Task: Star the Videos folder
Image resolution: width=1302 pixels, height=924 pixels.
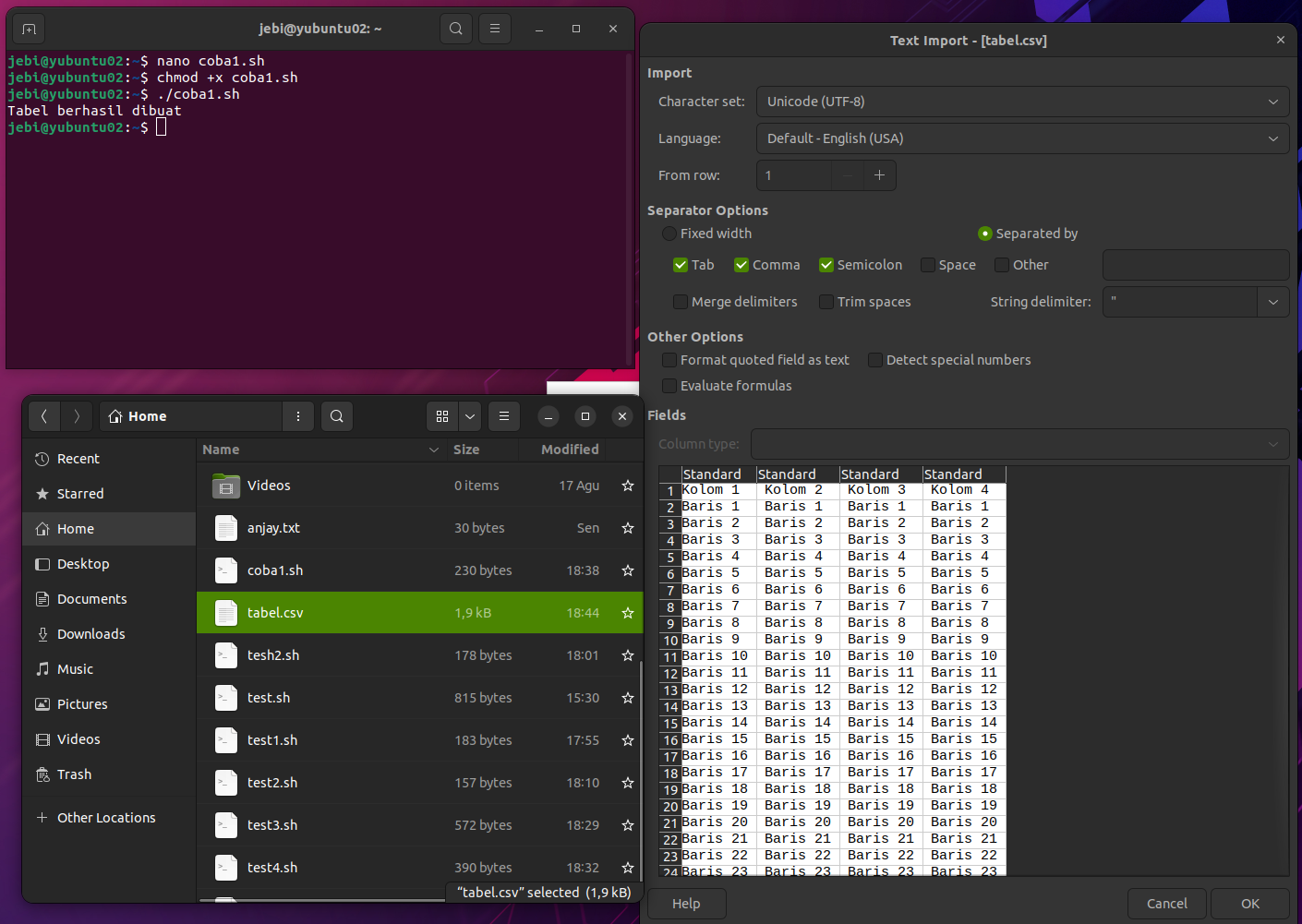Action: [x=628, y=486]
